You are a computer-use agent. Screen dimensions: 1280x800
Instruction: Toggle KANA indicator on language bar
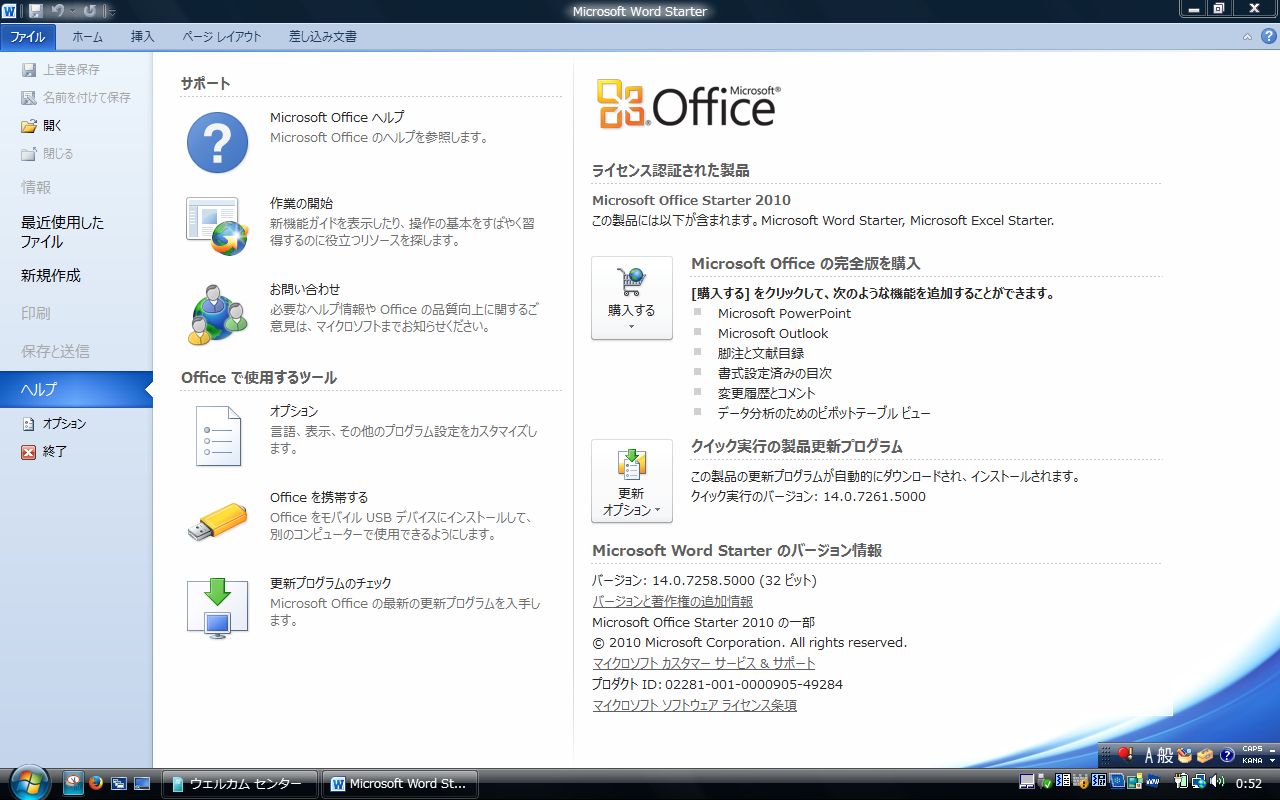[x=1252, y=761]
